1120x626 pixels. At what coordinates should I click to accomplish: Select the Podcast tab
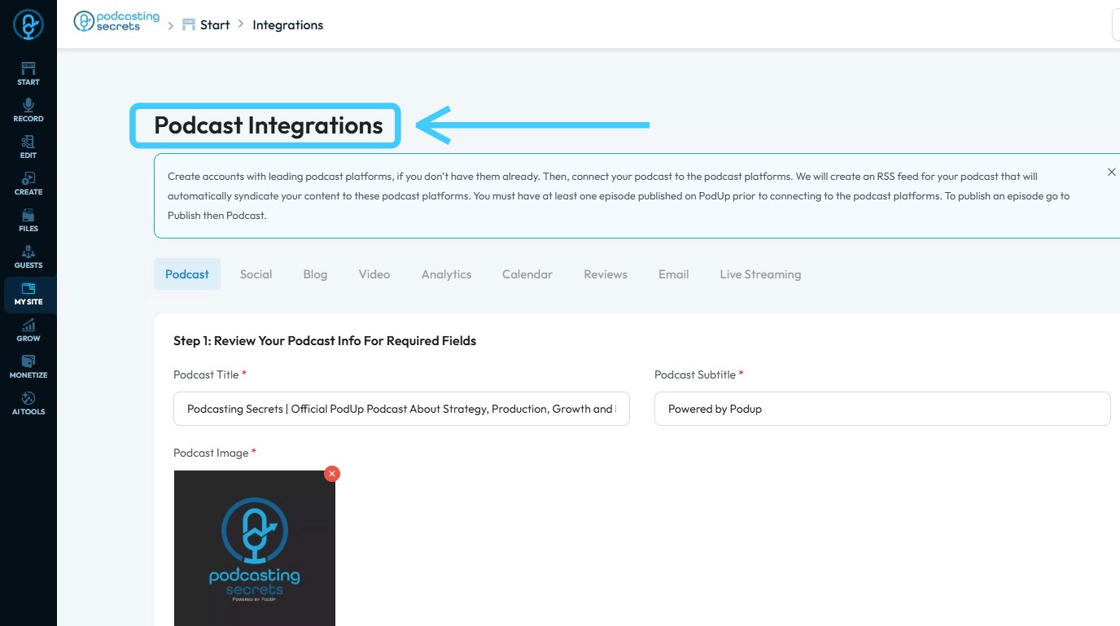(x=187, y=274)
